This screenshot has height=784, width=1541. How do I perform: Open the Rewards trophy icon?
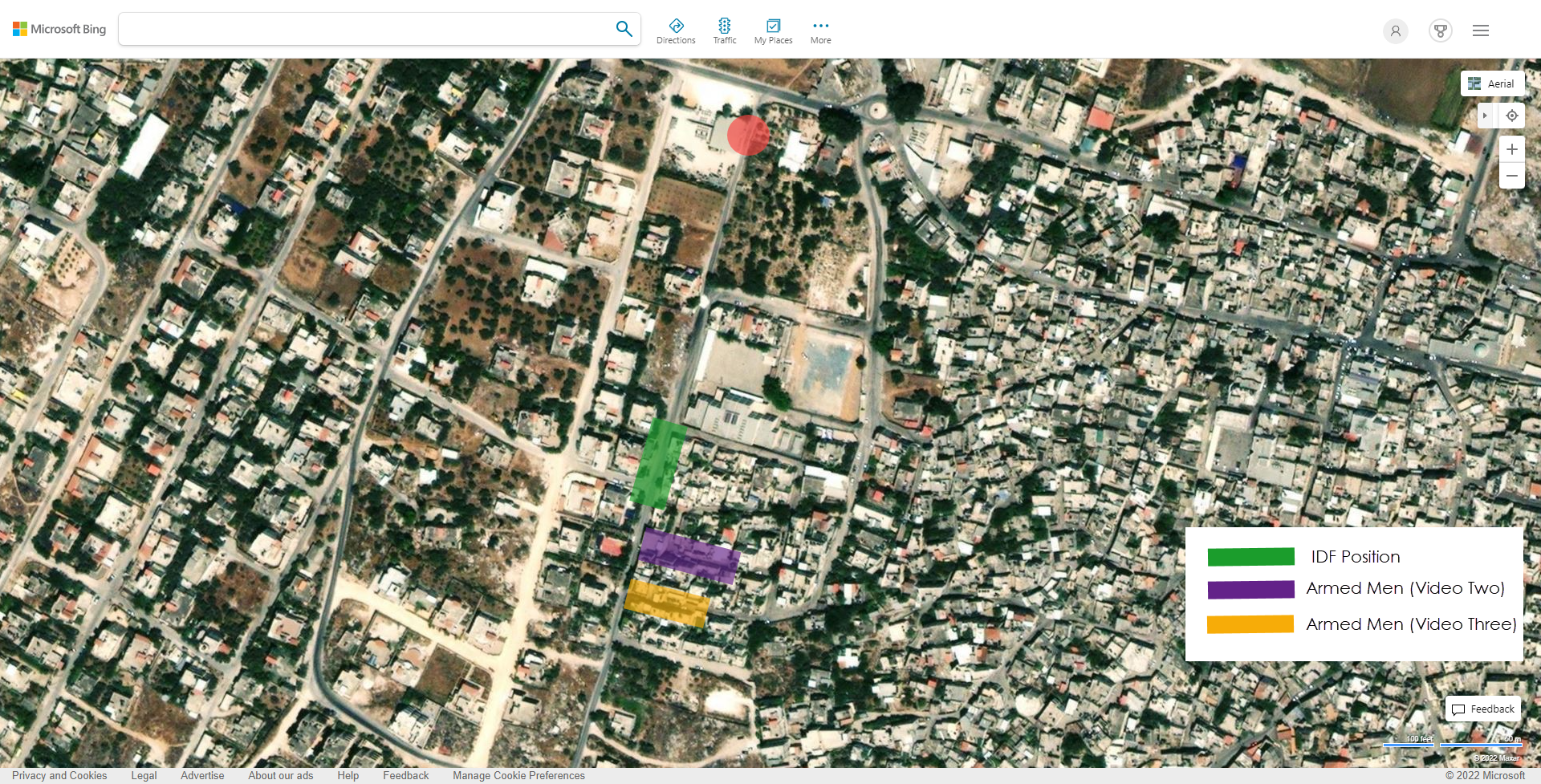tap(1440, 31)
